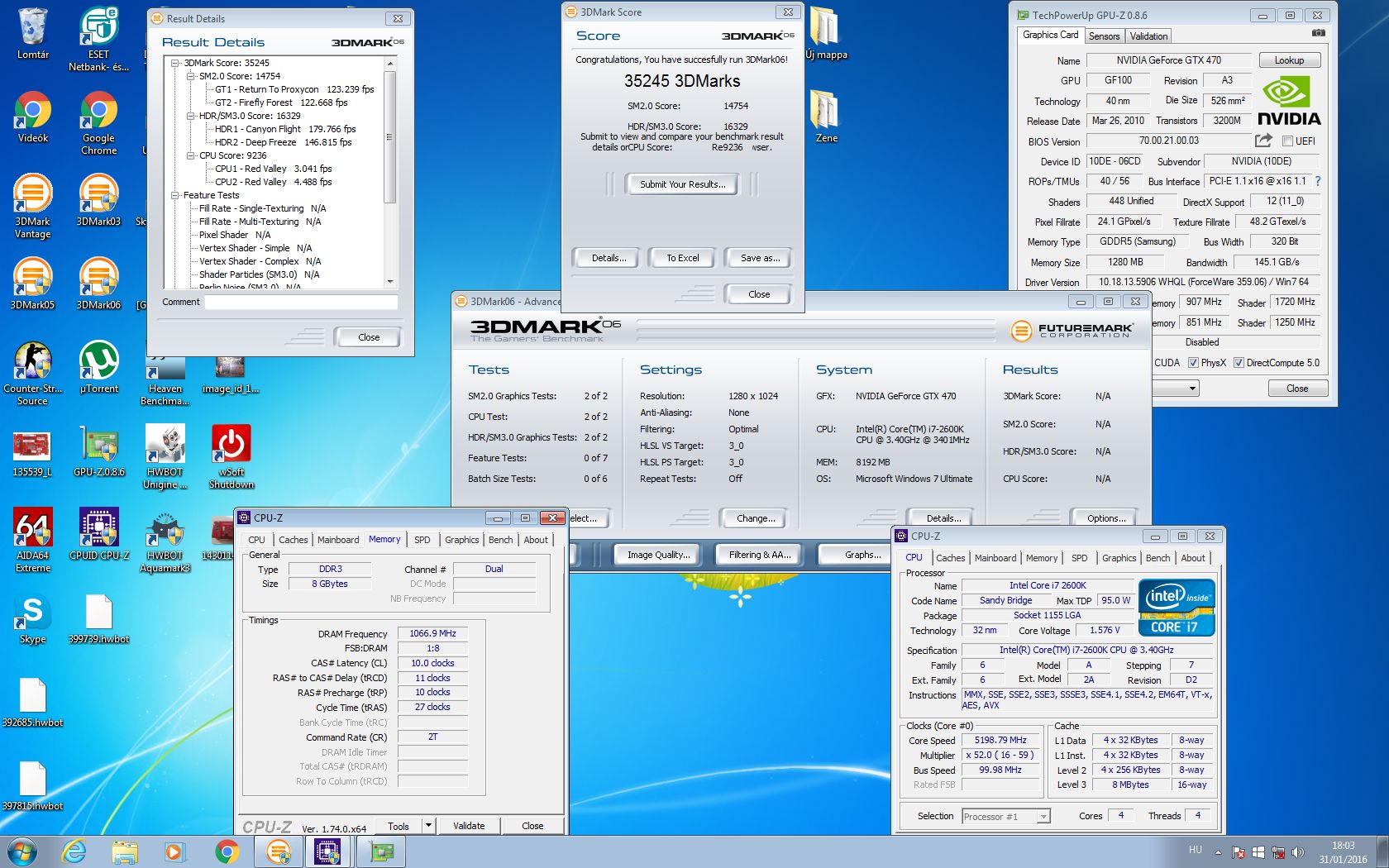Screen dimensions: 1389x868
Task: Select the AIDA64 Extreme desktop icon
Action: tap(33, 541)
